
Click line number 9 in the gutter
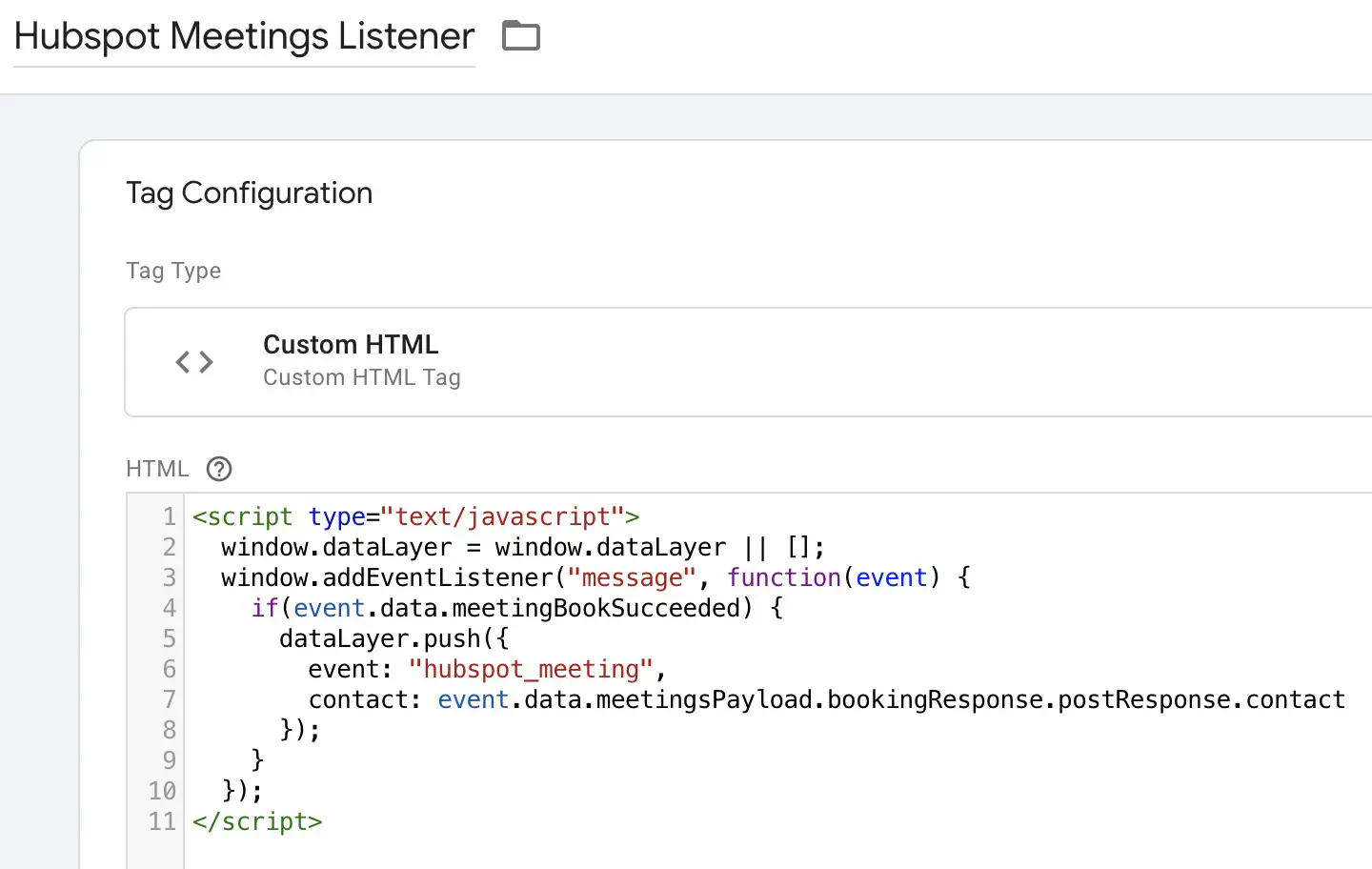tap(169, 760)
